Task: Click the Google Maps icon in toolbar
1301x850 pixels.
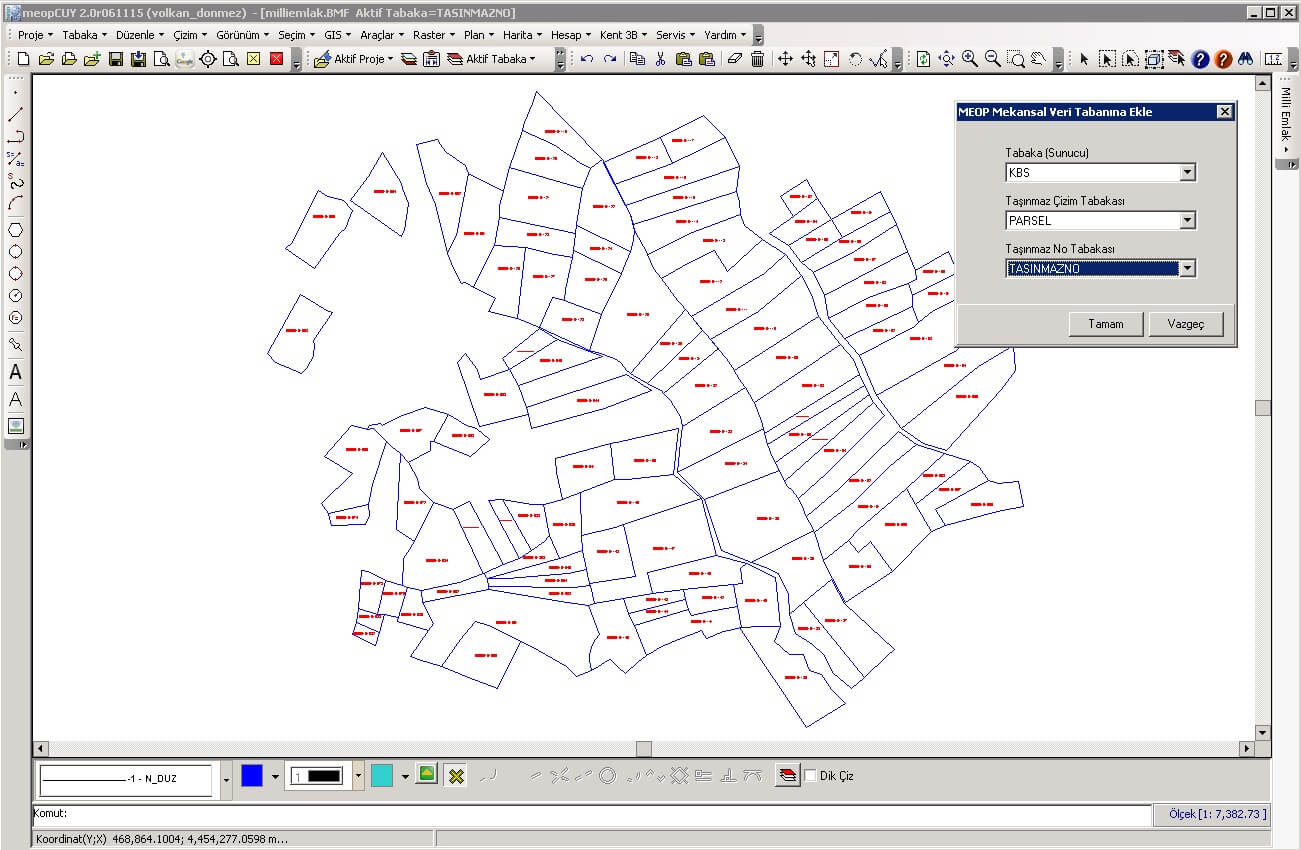Action: click(x=185, y=59)
